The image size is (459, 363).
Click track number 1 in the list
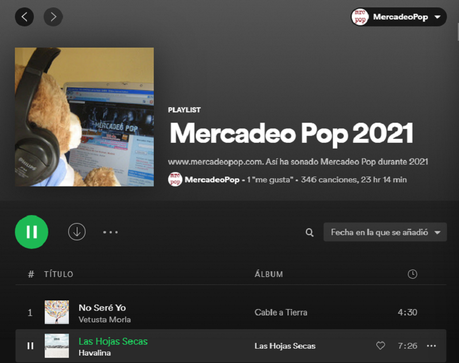[30, 313]
